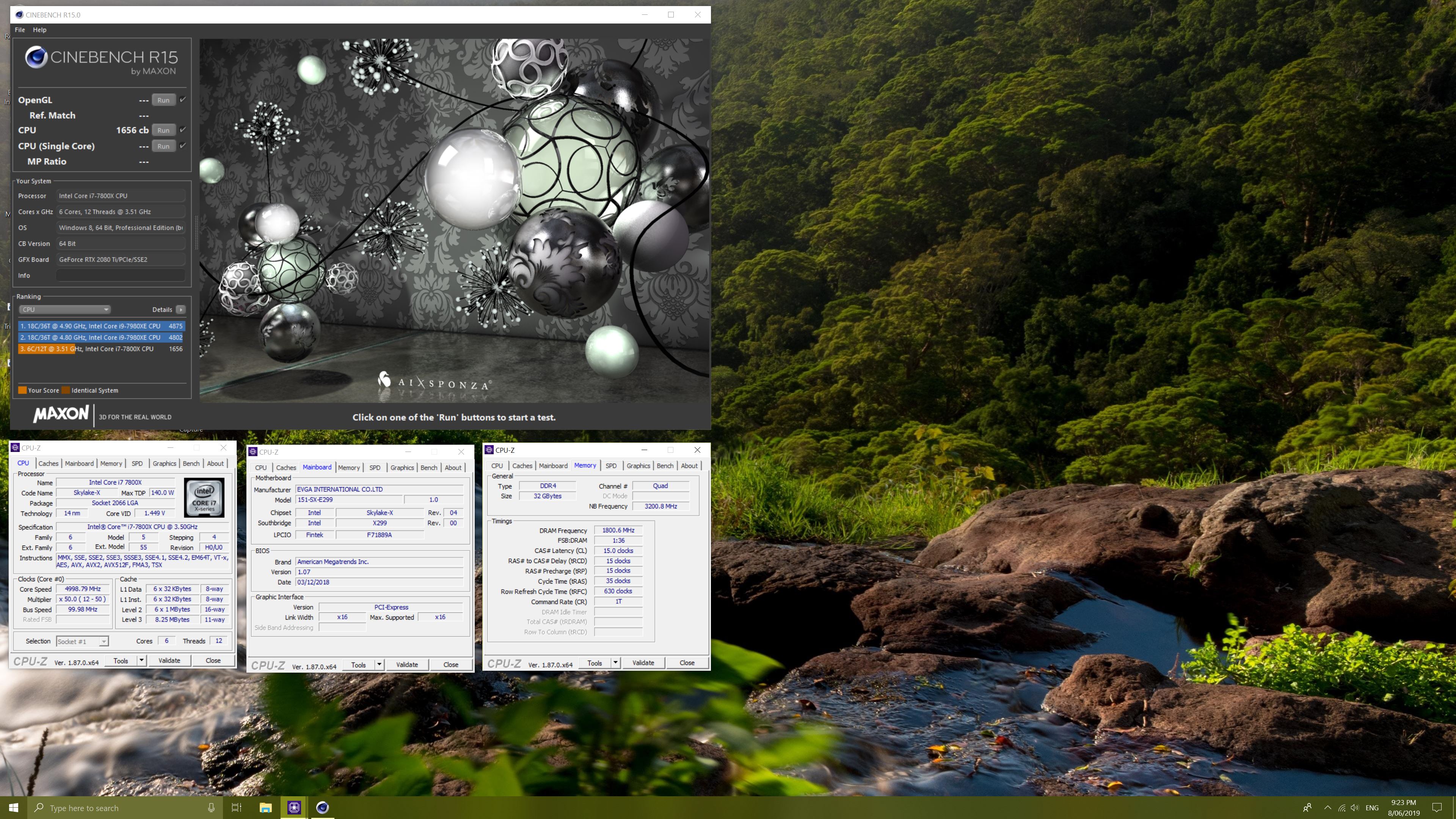Select ranking row 1 i9-7980XE 4875

(102, 326)
